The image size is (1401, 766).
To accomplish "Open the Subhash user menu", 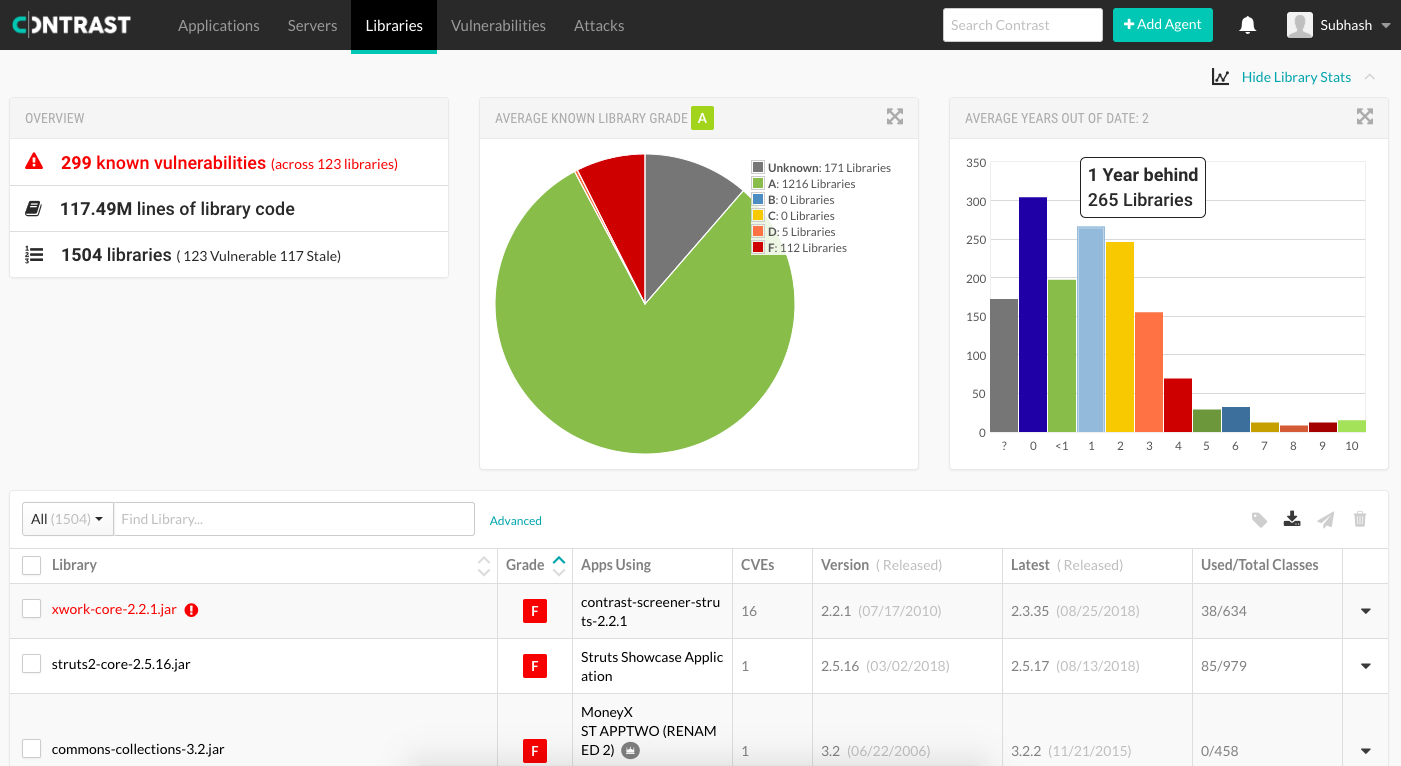I will [x=1340, y=25].
